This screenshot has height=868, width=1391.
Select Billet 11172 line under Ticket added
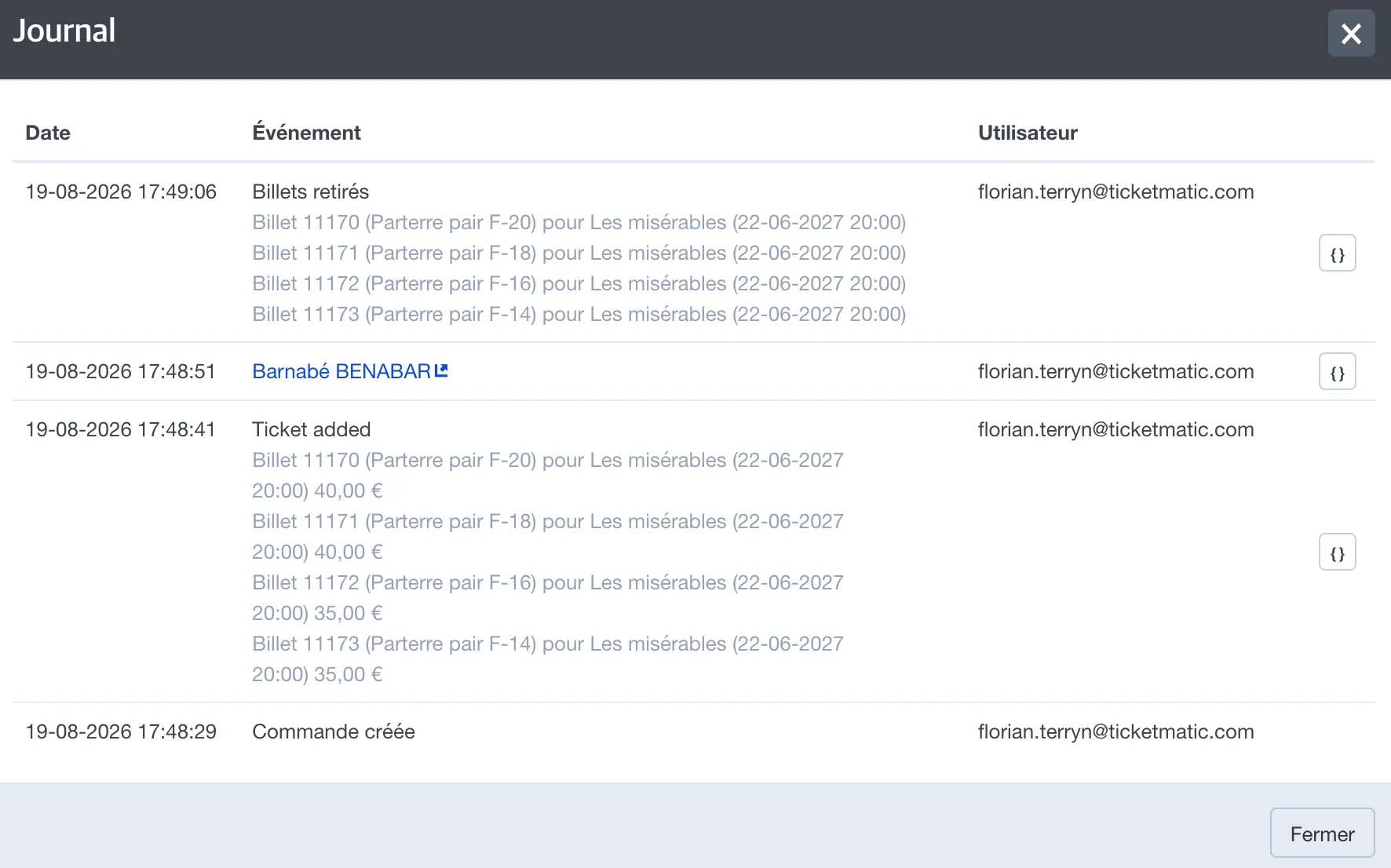(x=548, y=597)
